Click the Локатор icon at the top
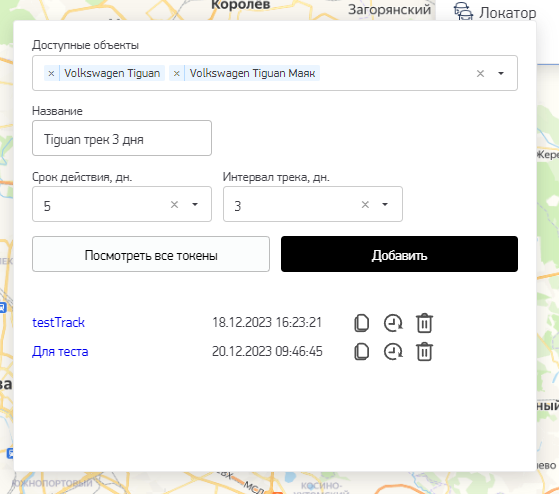The width and height of the screenshot is (559, 494). (463, 11)
